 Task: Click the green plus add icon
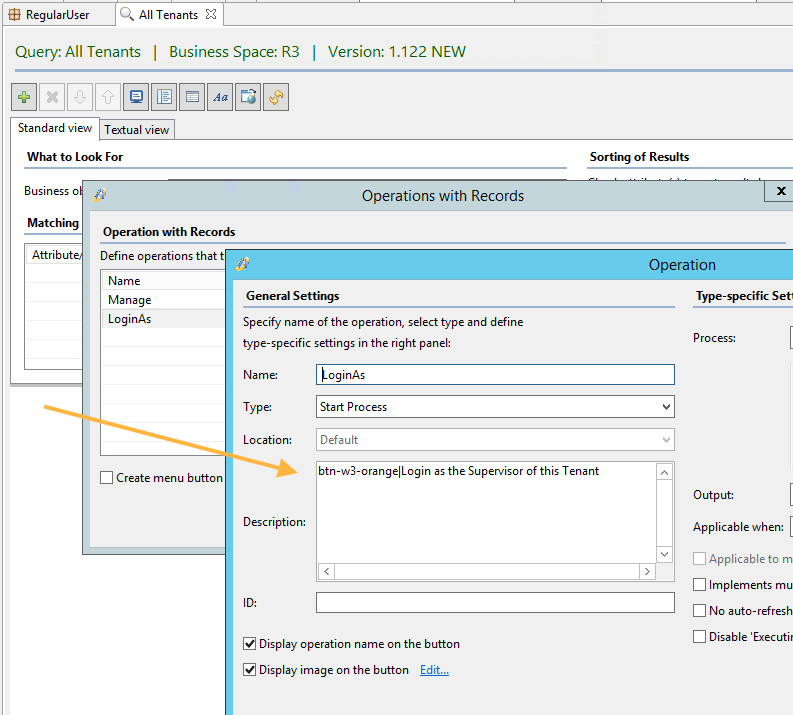pyautogui.click(x=24, y=97)
